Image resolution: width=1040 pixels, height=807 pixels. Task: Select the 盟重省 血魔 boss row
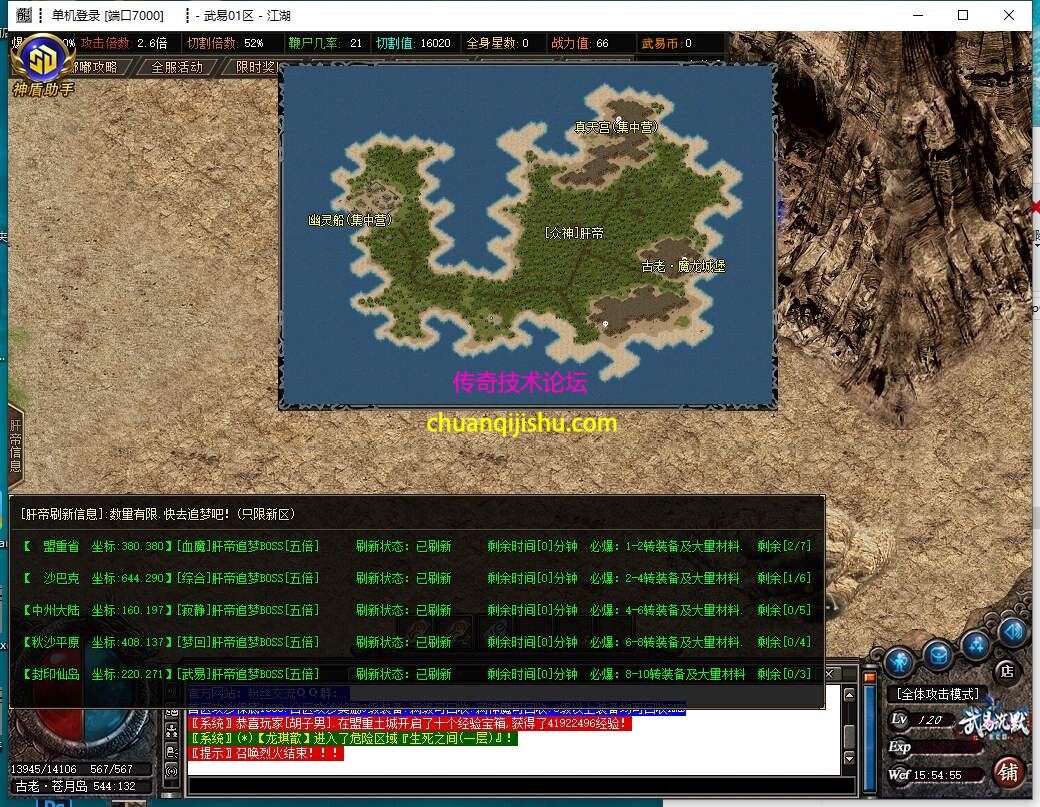(415, 547)
